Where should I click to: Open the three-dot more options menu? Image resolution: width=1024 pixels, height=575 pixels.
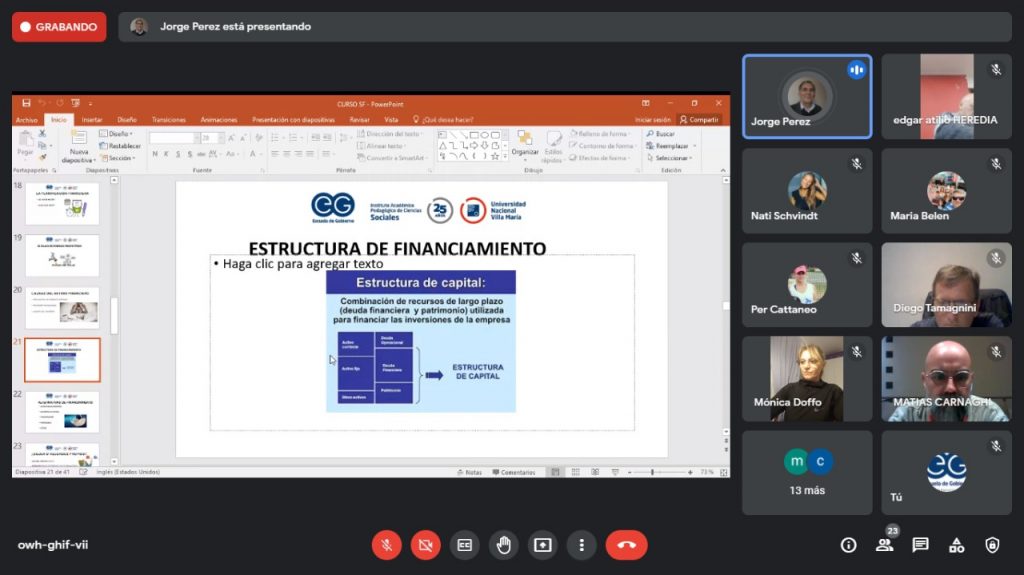(x=582, y=545)
